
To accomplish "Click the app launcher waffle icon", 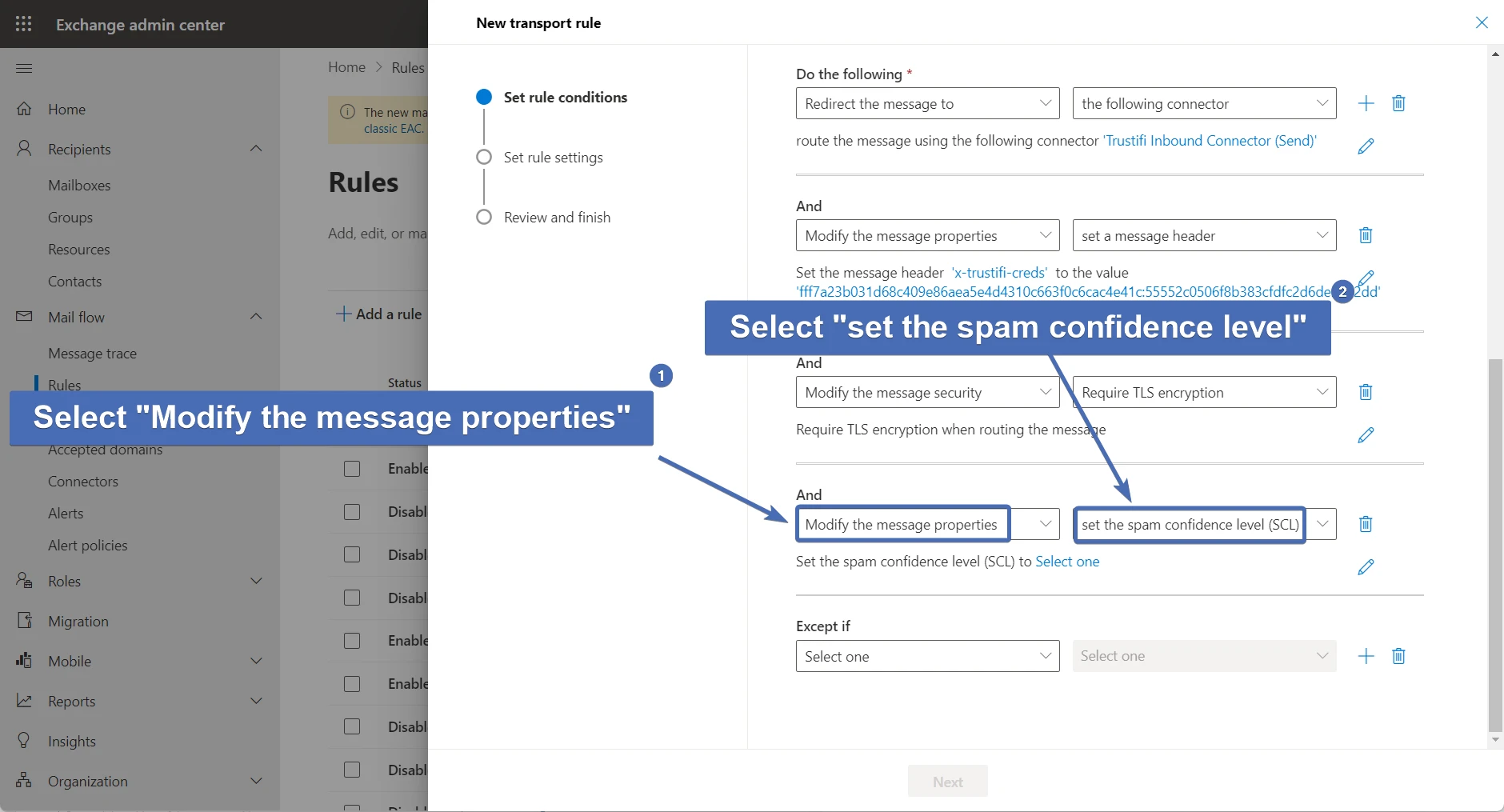I will (x=24, y=24).
